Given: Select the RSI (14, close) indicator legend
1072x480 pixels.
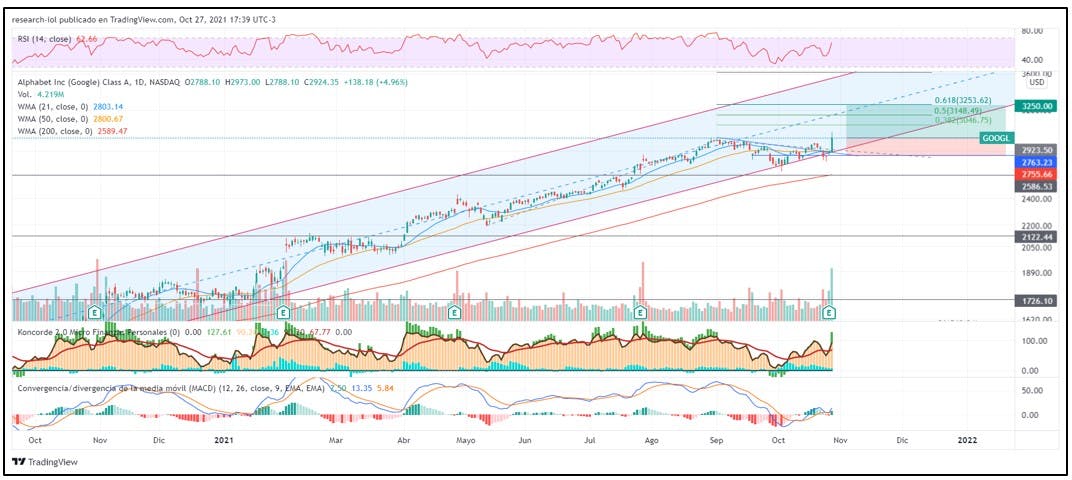Looking at the screenshot, I should (57, 40).
